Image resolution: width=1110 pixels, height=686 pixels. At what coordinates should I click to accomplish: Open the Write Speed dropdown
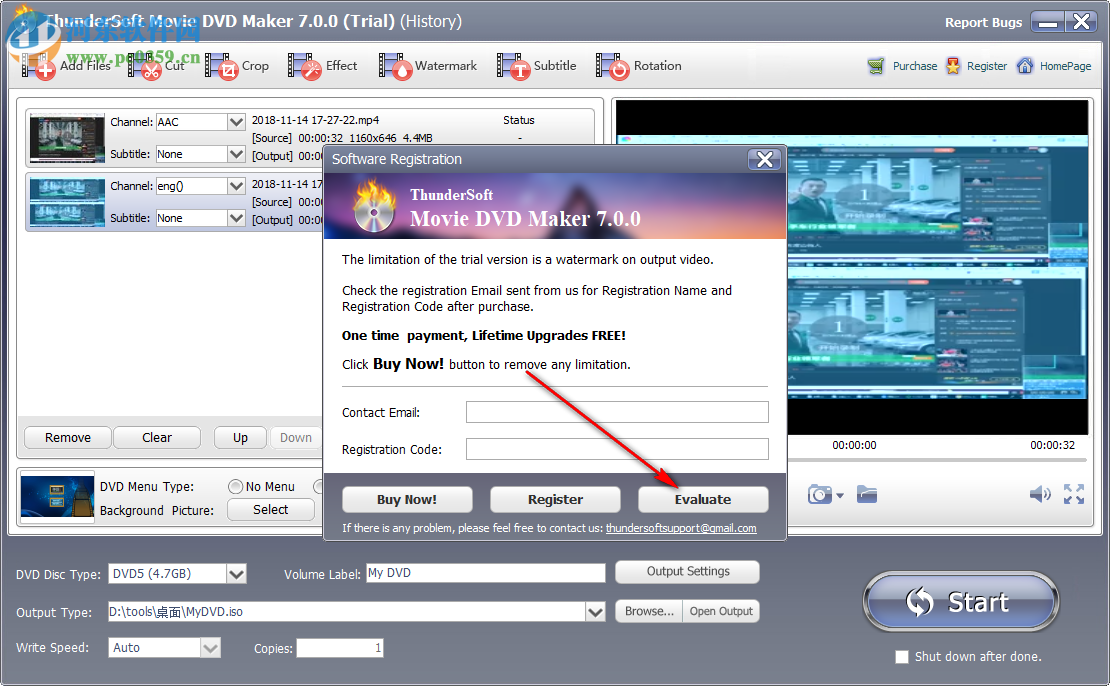click(x=211, y=647)
